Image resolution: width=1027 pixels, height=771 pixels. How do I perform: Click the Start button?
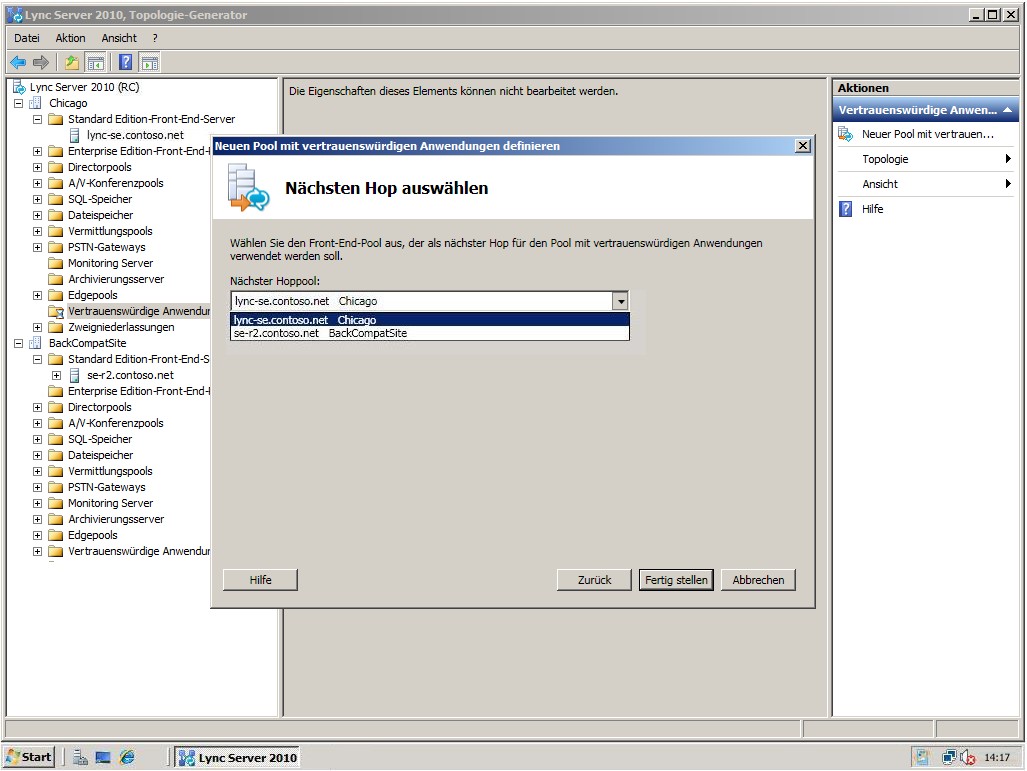pyautogui.click(x=28, y=757)
